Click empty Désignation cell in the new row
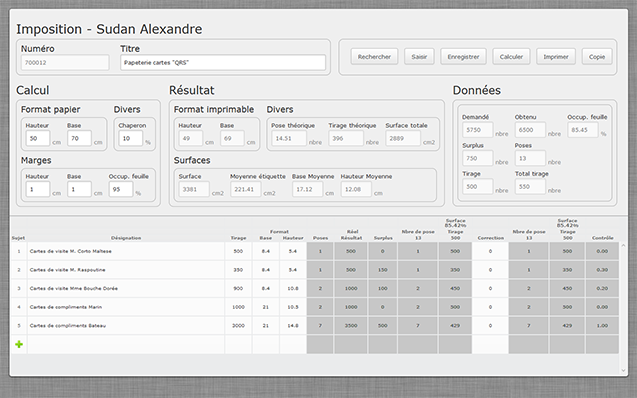 (x=126, y=344)
